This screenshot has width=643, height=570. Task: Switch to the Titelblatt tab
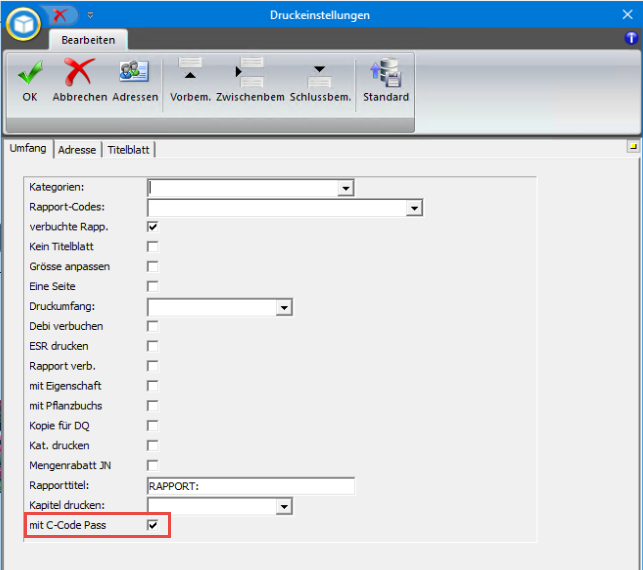128,150
